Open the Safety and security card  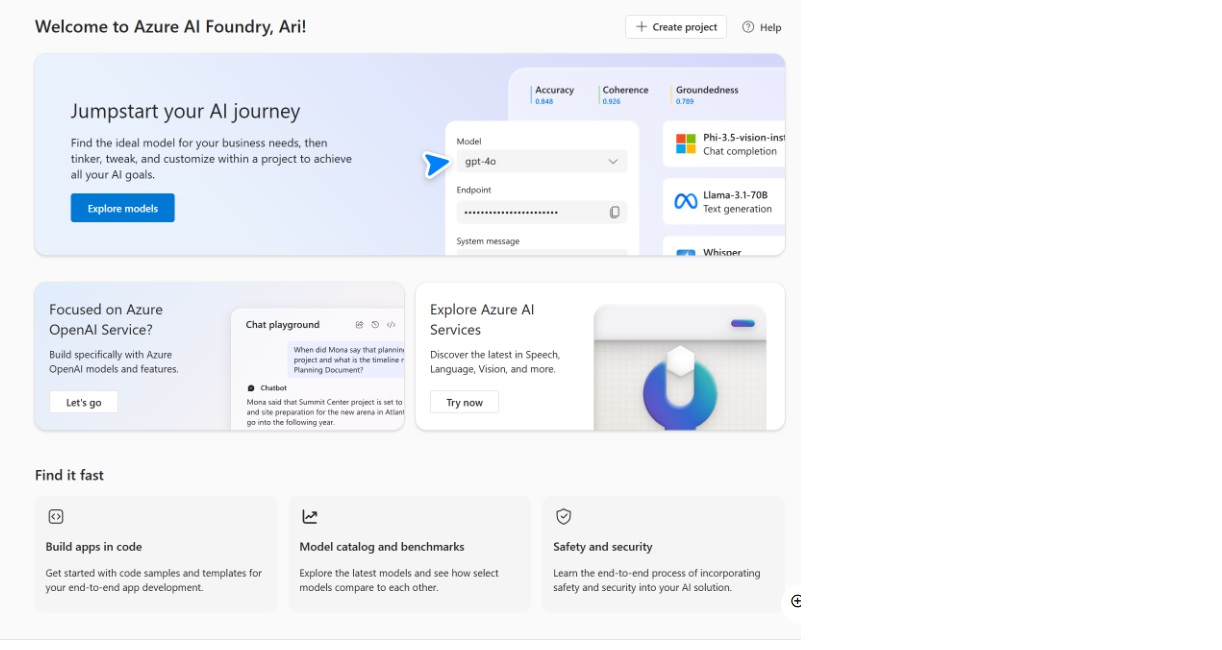[663, 554]
